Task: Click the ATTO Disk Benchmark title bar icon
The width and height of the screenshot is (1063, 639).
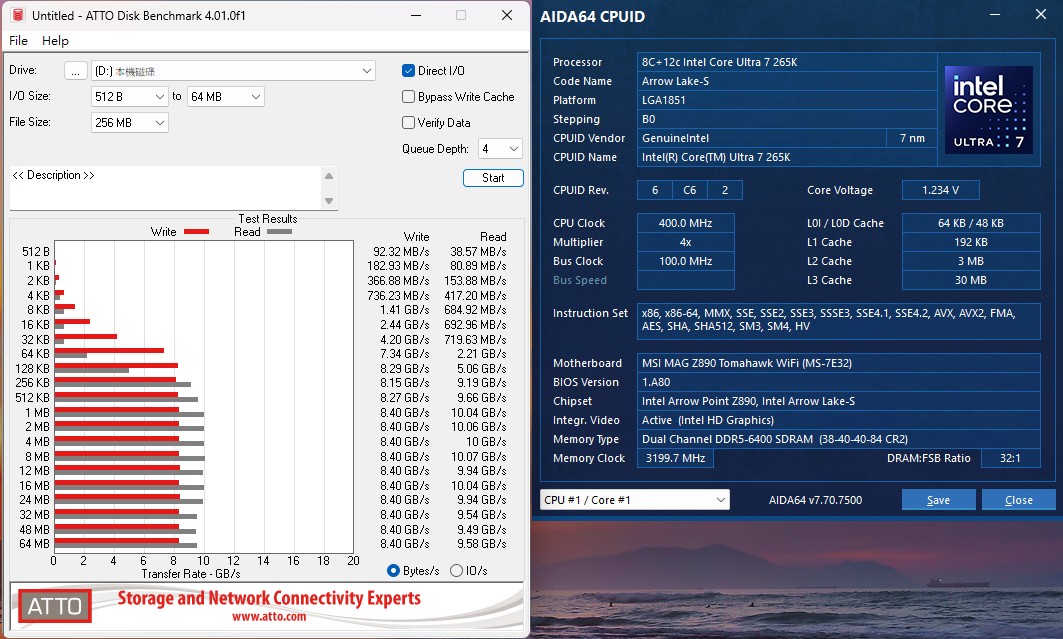Action: (18, 15)
